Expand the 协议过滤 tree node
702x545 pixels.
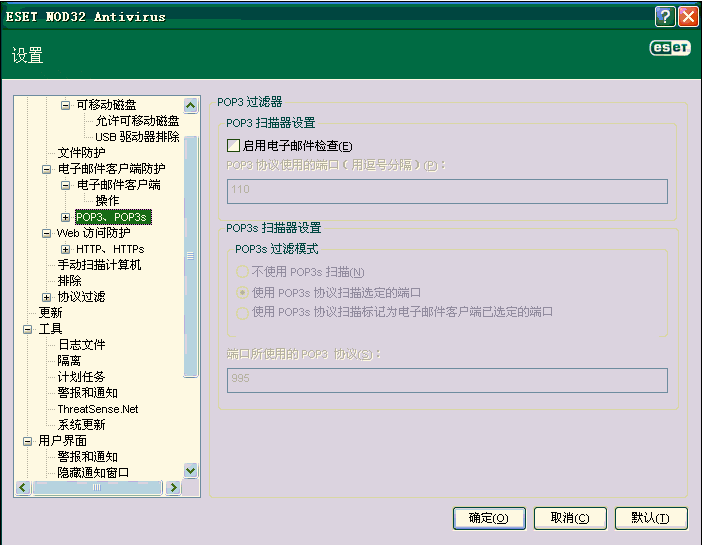click(46, 297)
